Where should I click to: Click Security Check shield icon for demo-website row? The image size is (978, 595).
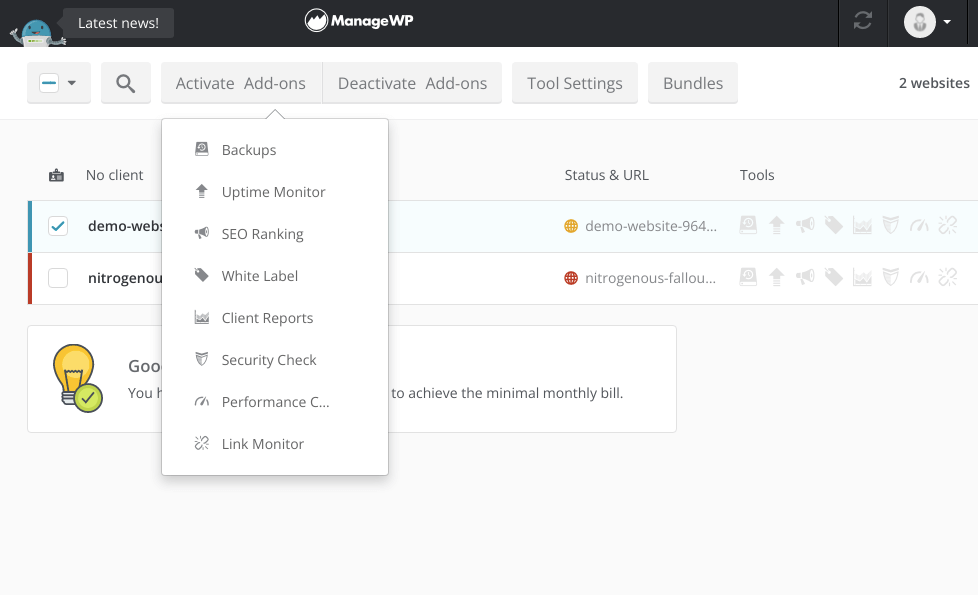pos(890,226)
